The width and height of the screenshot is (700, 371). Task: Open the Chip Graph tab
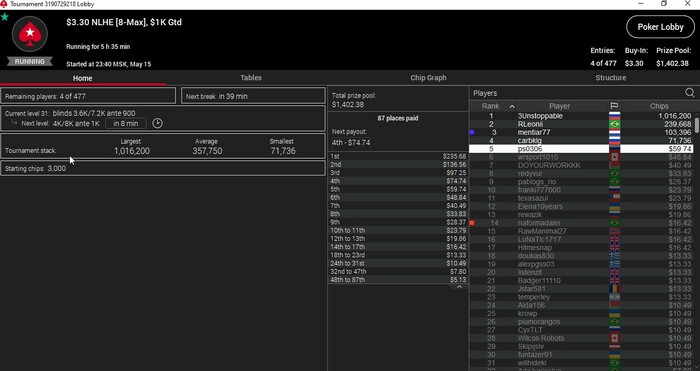pyautogui.click(x=428, y=78)
